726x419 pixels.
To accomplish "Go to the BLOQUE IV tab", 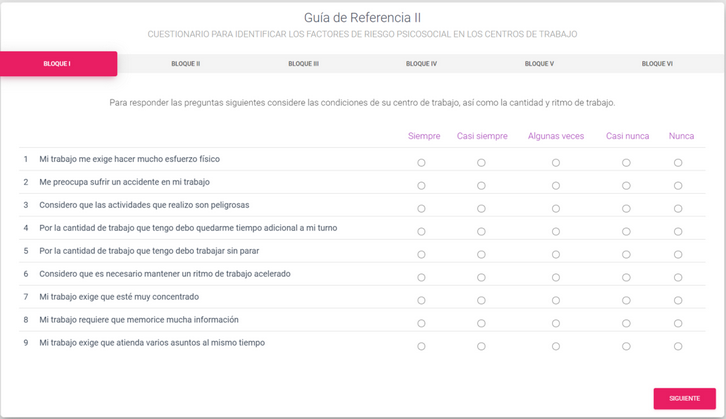I will (421, 64).
